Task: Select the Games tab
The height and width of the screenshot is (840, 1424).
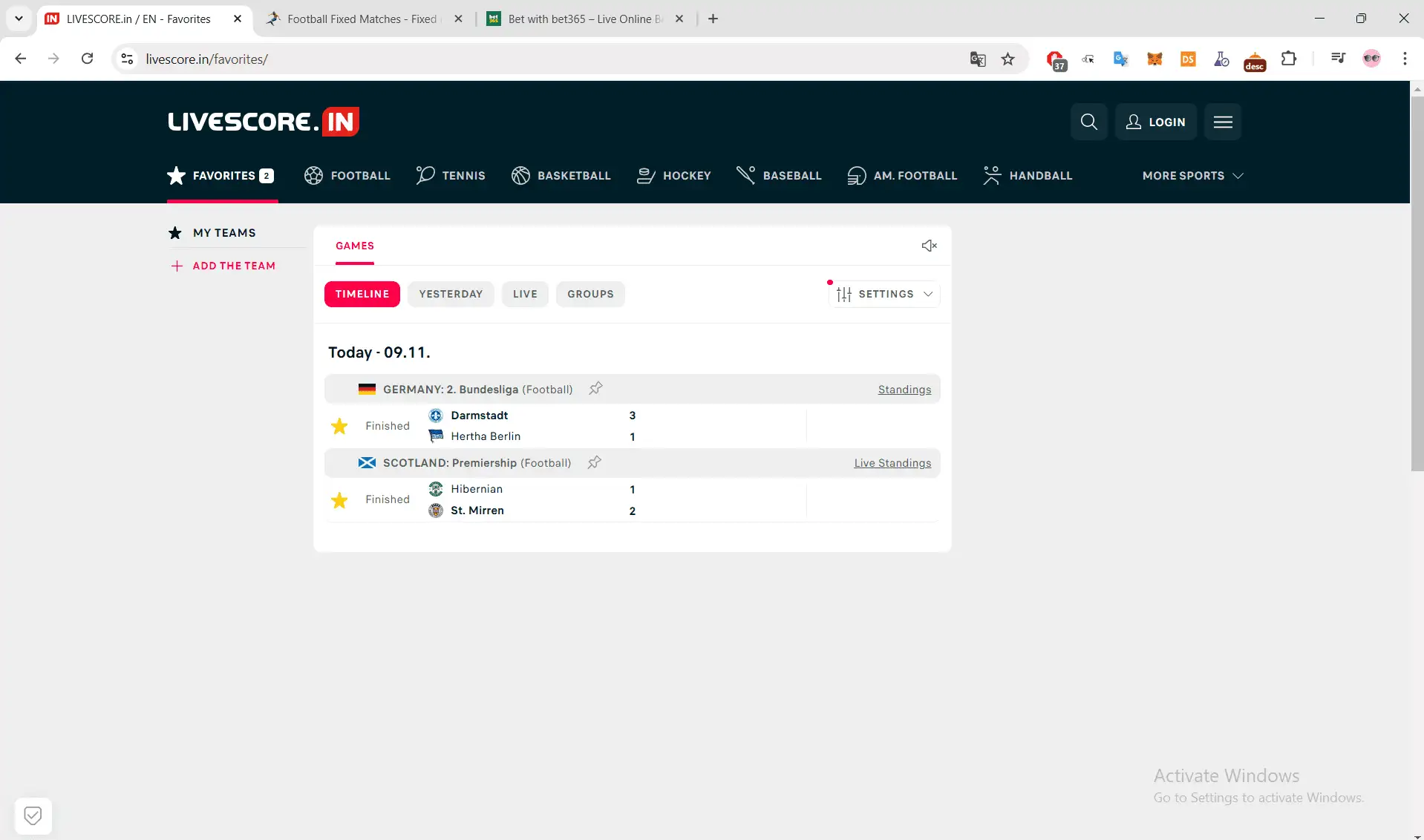Action: (355, 246)
